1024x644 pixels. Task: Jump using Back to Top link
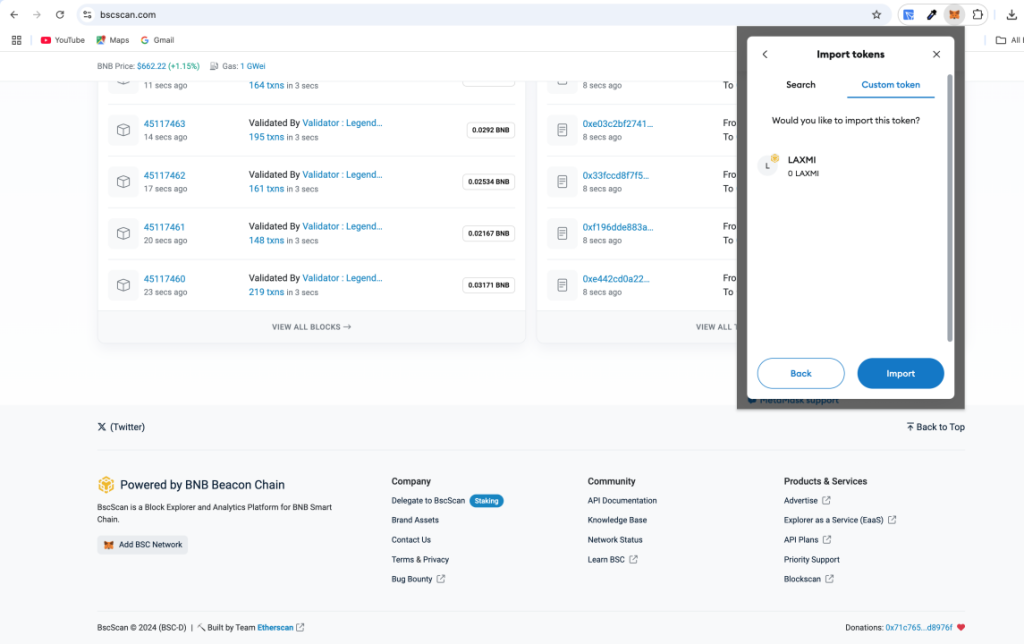click(935, 427)
